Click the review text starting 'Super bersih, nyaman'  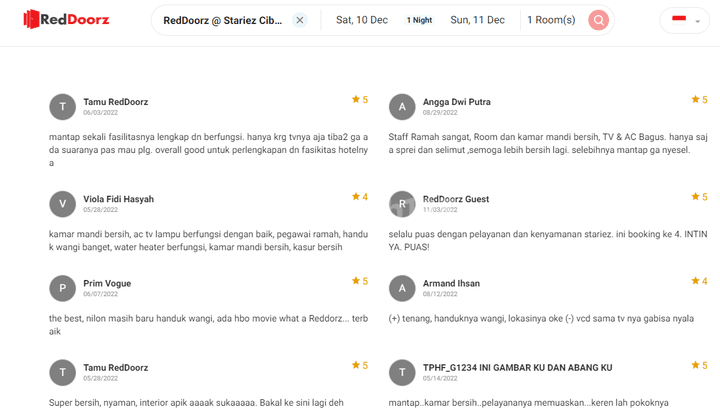pyautogui.click(x=196, y=403)
